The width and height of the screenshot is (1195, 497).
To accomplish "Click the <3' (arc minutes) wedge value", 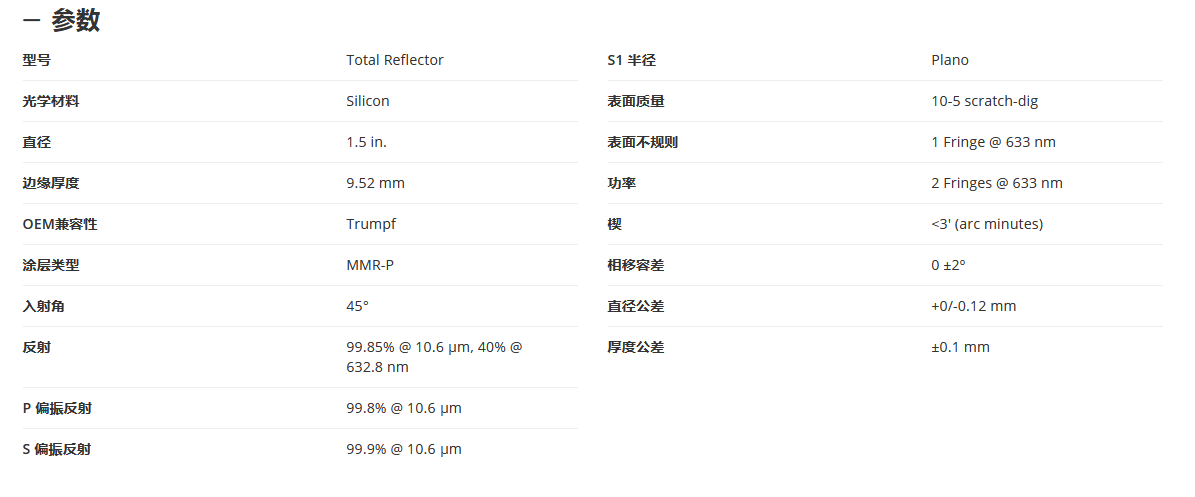I will pos(987,225).
